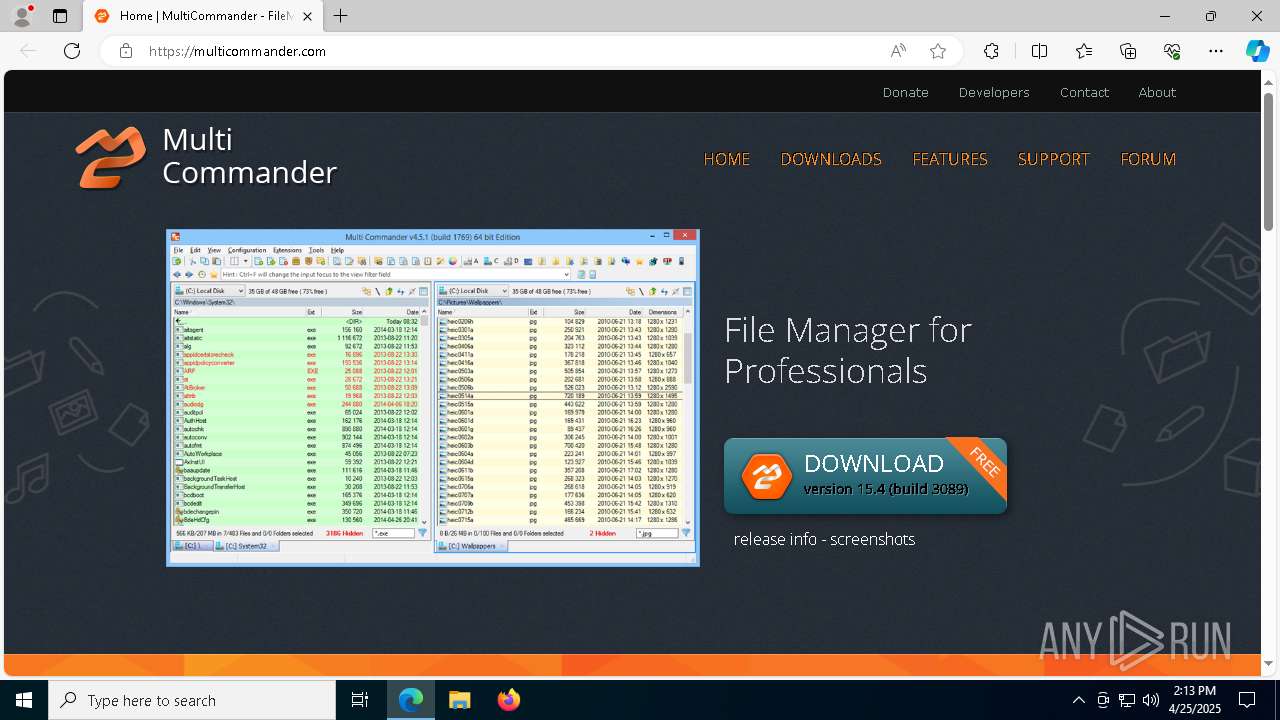The image size is (1280, 720).
Task: Open the Windows Start menu
Action: (24, 700)
